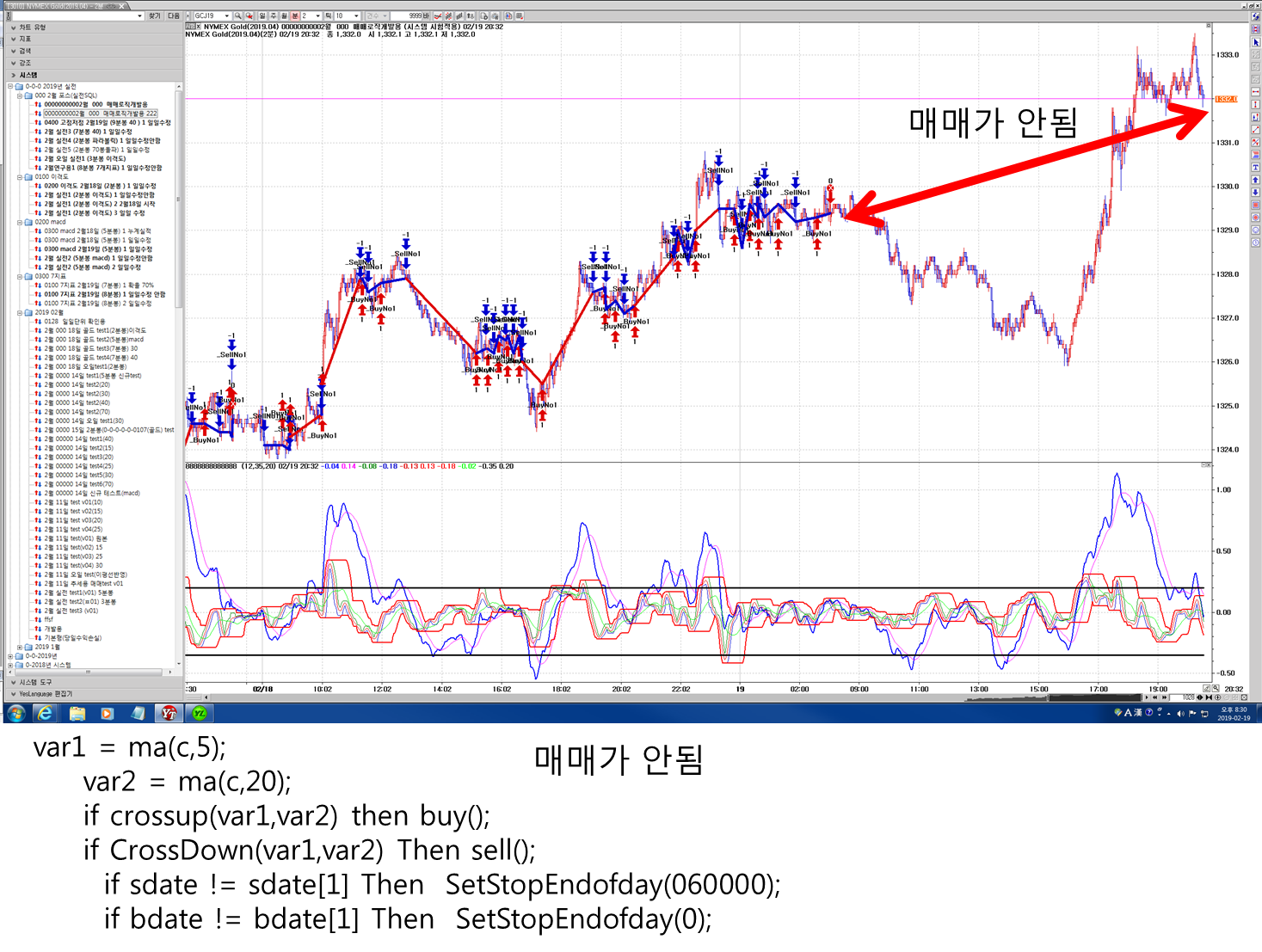This screenshot has height=952, width=1262.
Task: Open the GCJ19 symbol dropdown
Action: tap(227, 15)
